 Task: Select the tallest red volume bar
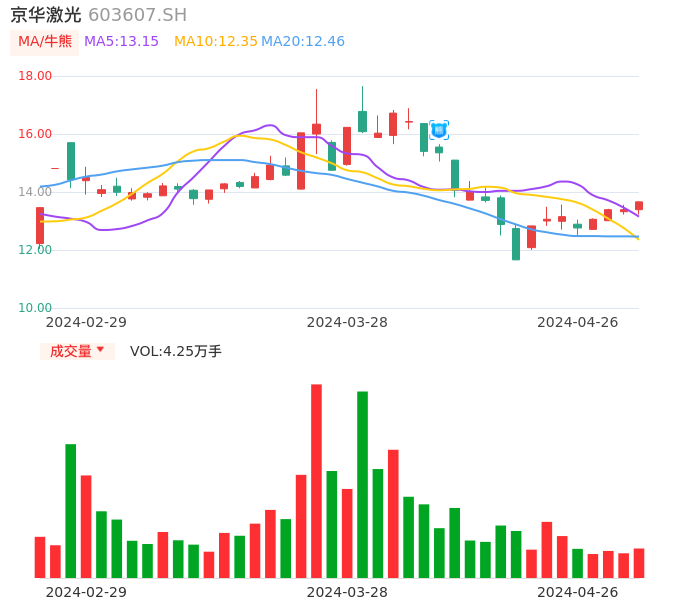point(316,480)
